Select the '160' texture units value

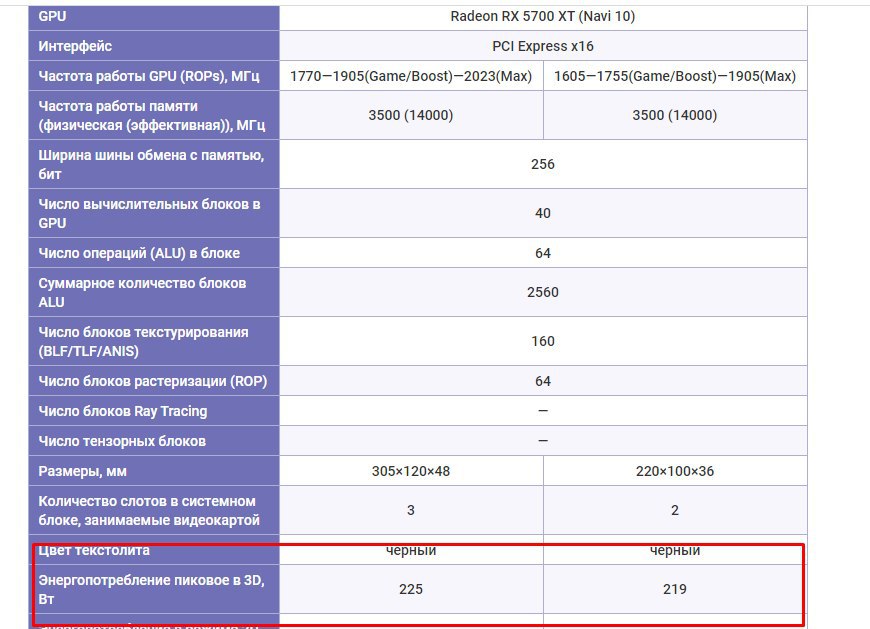[543, 341]
